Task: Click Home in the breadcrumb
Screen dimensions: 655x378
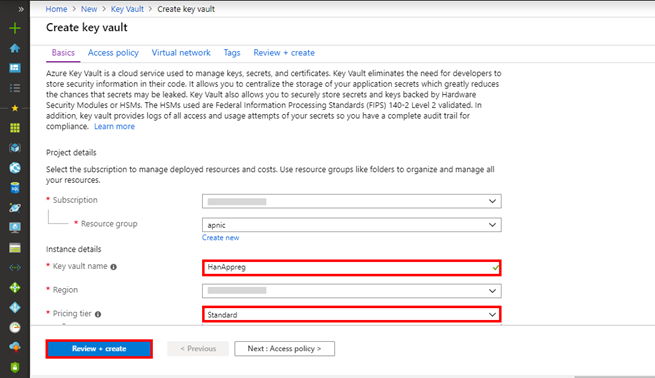Action: tap(56, 9)
